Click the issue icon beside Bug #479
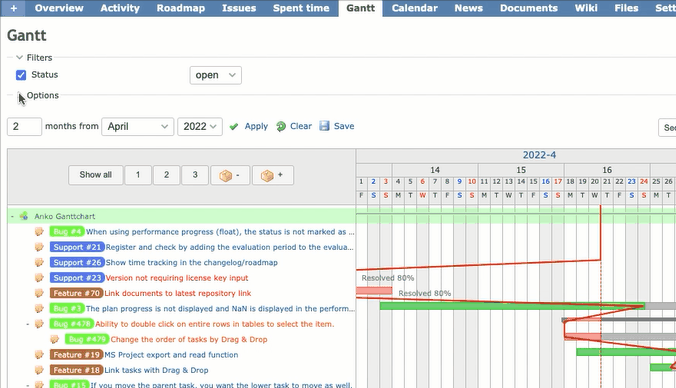676x388 pixels. (54, 339)
